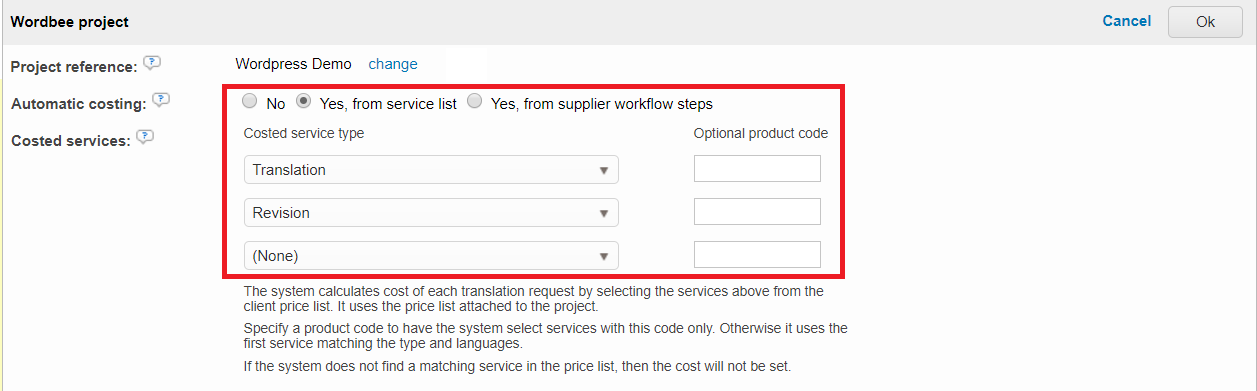Click the arrow of the (None) dropdown

coord(604,257)
